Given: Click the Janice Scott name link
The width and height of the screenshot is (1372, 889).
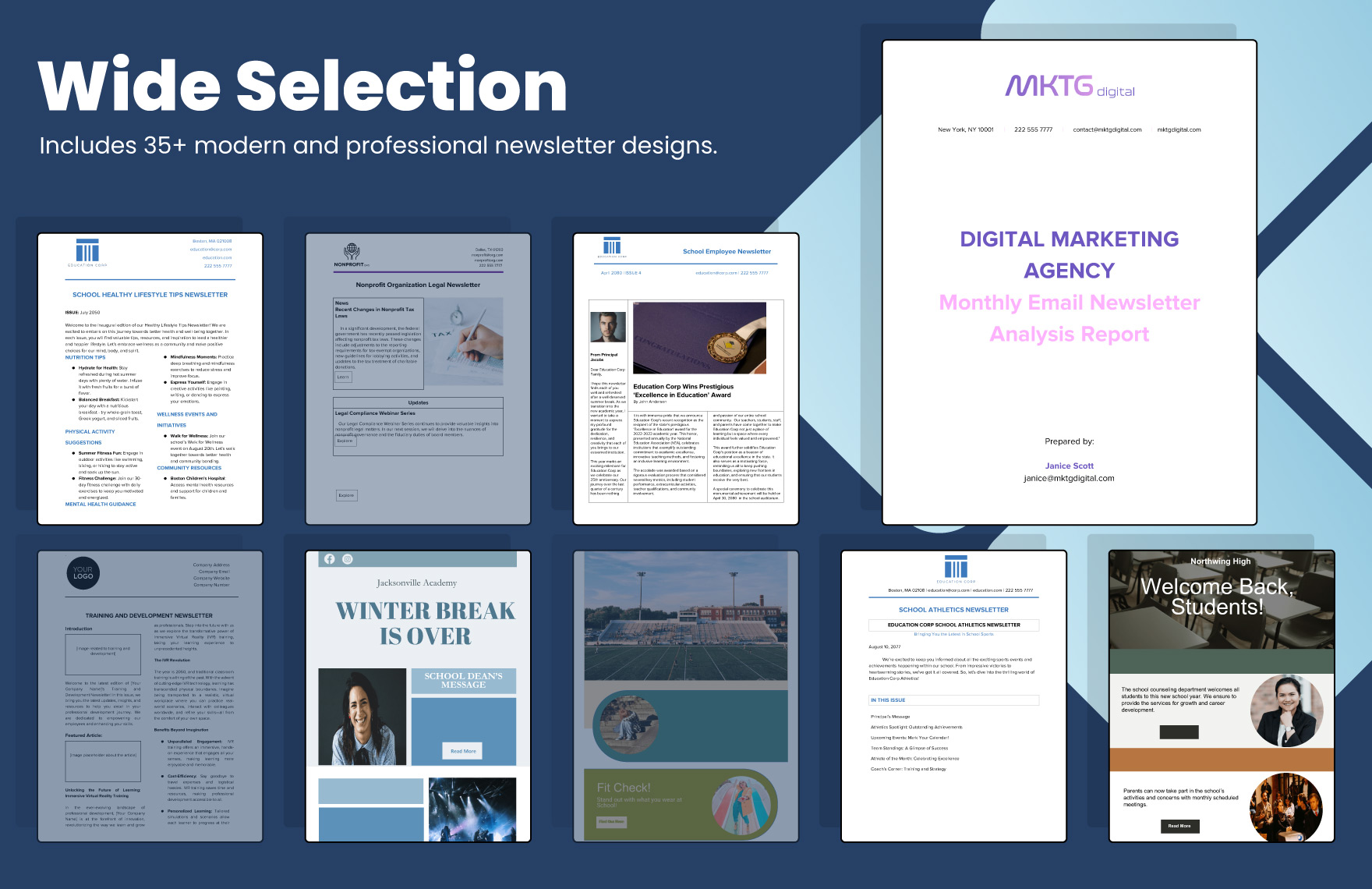Looking at the screenshot, I should (1069, 466).
